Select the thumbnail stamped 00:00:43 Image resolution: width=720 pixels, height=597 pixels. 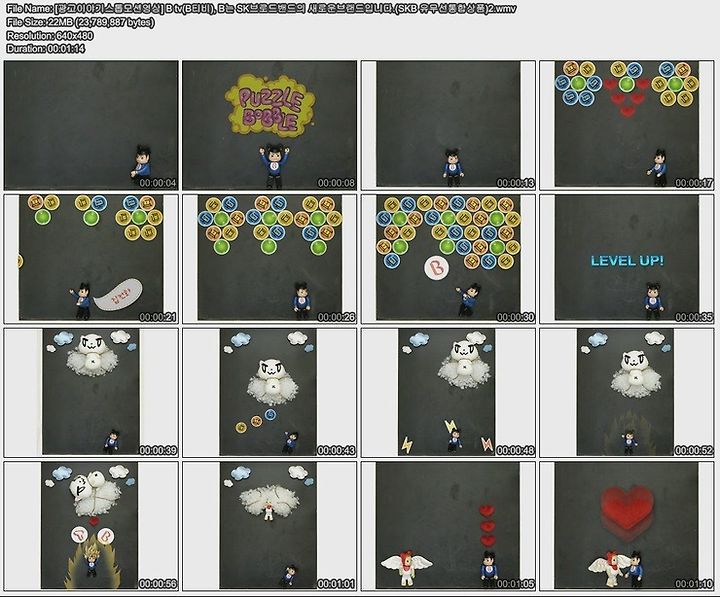coord(270,392)
